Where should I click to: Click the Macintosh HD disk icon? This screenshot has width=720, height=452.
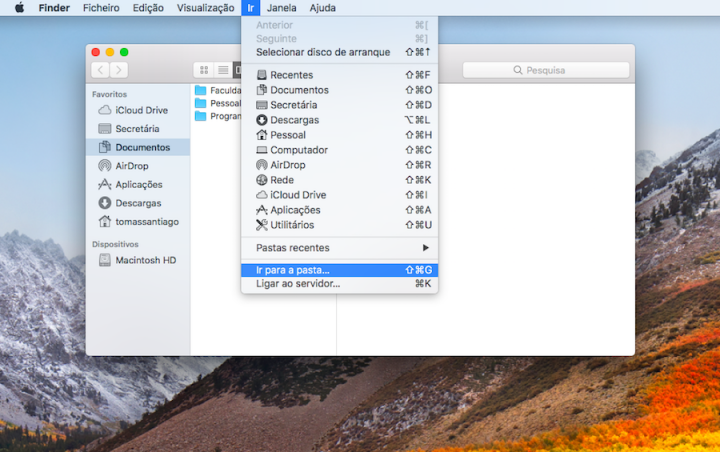tap(104, 260)
